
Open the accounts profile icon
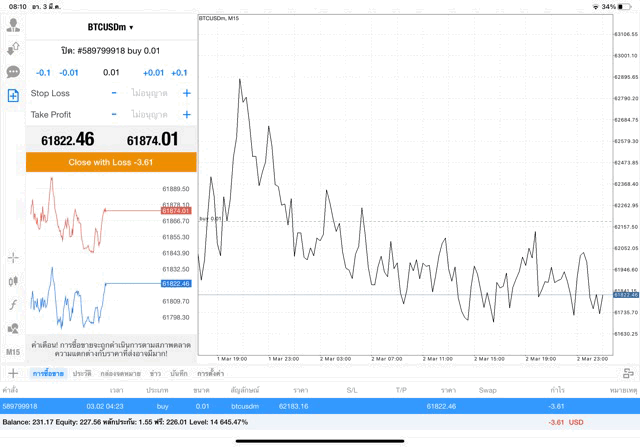(x=13, y=24)
